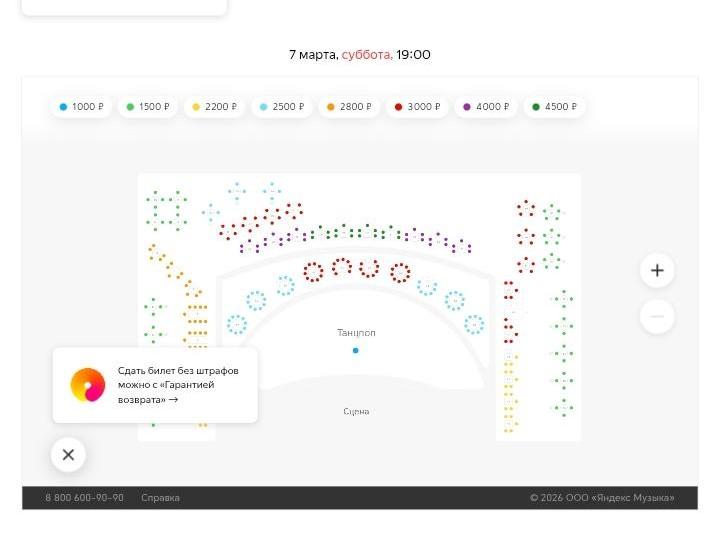The image size is (720, 540).
Task: Toggle the 2200 ₽ price filter
Action: click(x=214, y=107)
